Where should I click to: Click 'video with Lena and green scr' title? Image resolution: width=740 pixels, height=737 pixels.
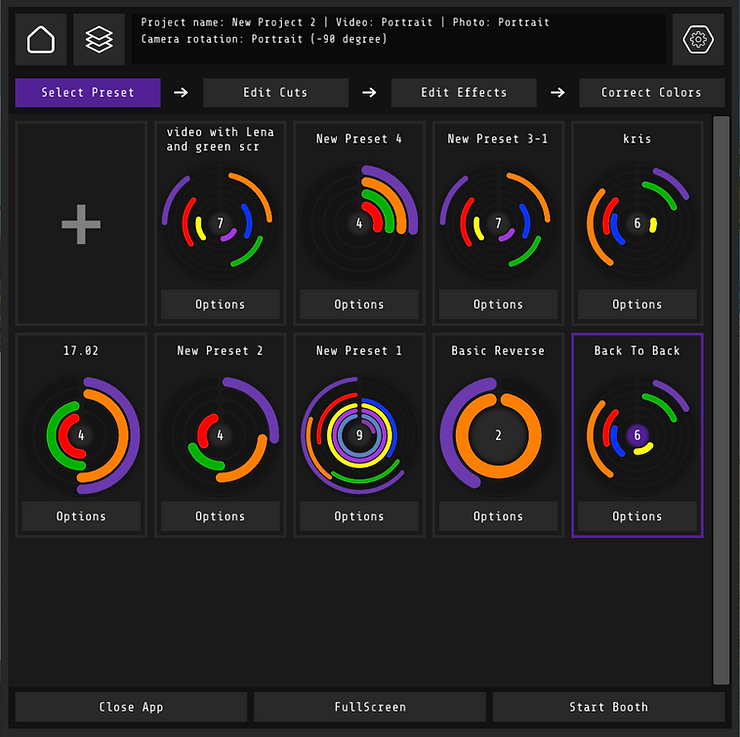[x=220, y=139]
